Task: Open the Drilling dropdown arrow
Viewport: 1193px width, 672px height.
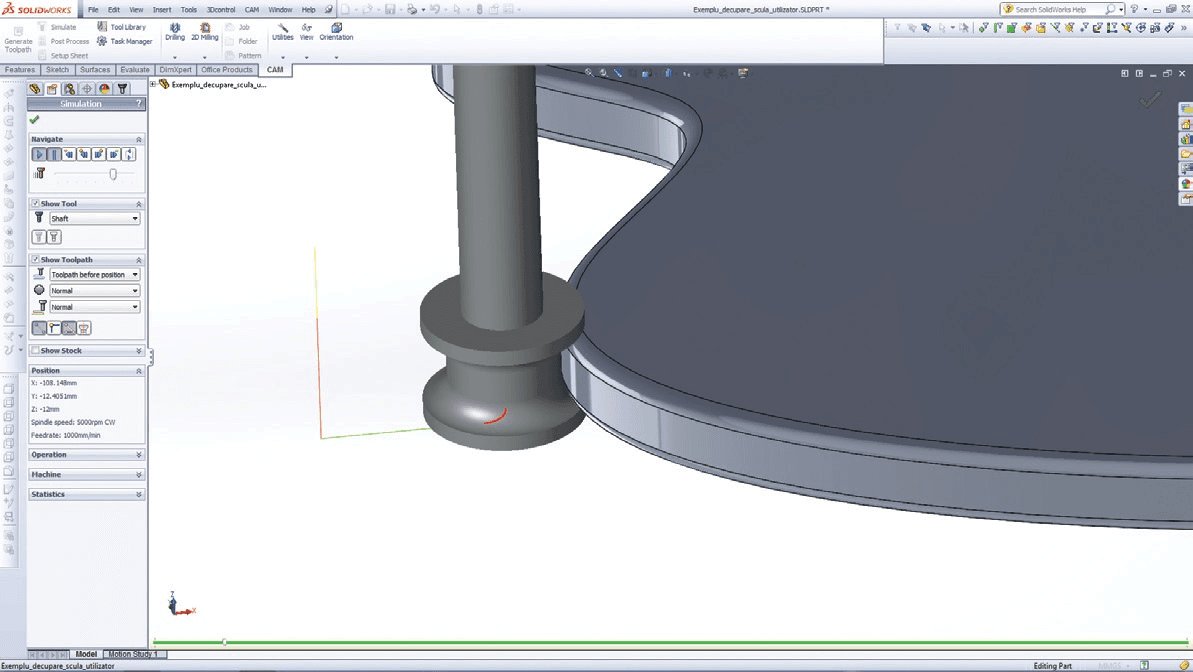Action: pyautogui.click(x=175, y=57)
